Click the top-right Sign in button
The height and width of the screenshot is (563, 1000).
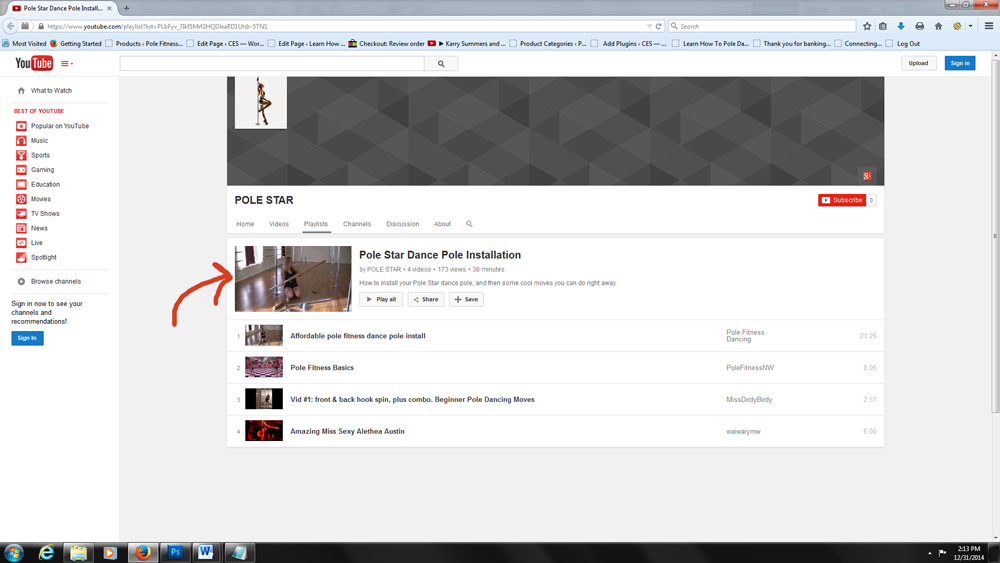point(960,63)
